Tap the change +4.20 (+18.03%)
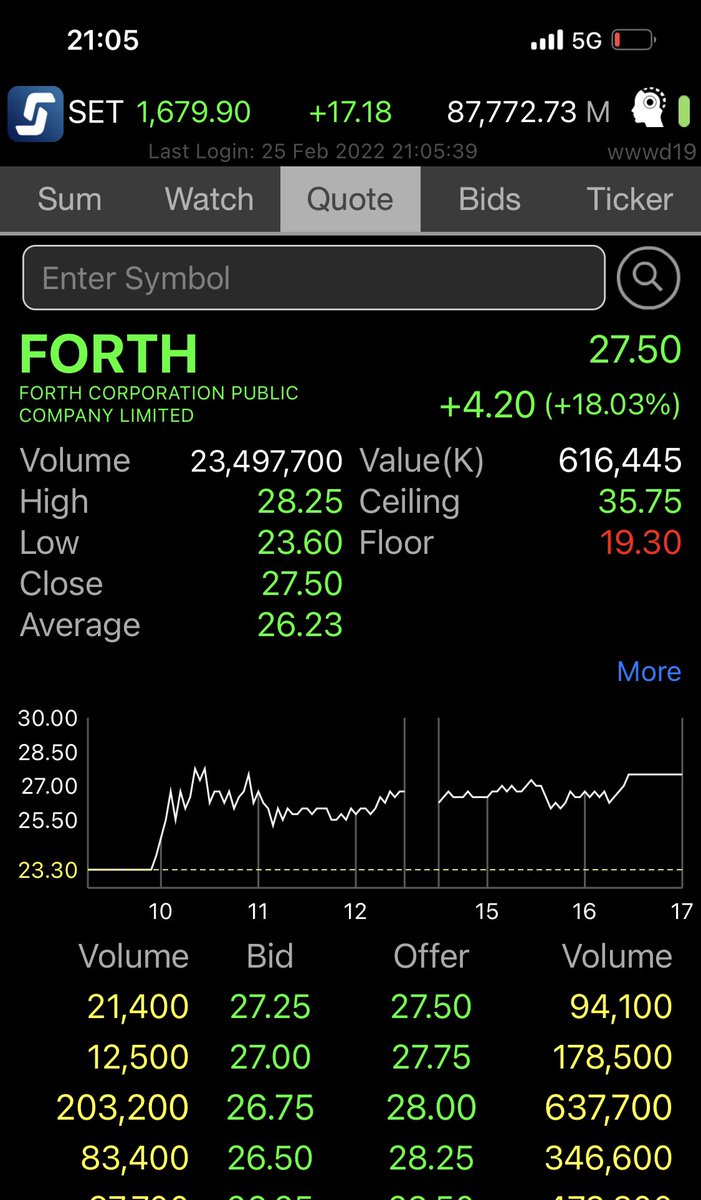Viewport: 701px width, 1200px height. point(560,404)
